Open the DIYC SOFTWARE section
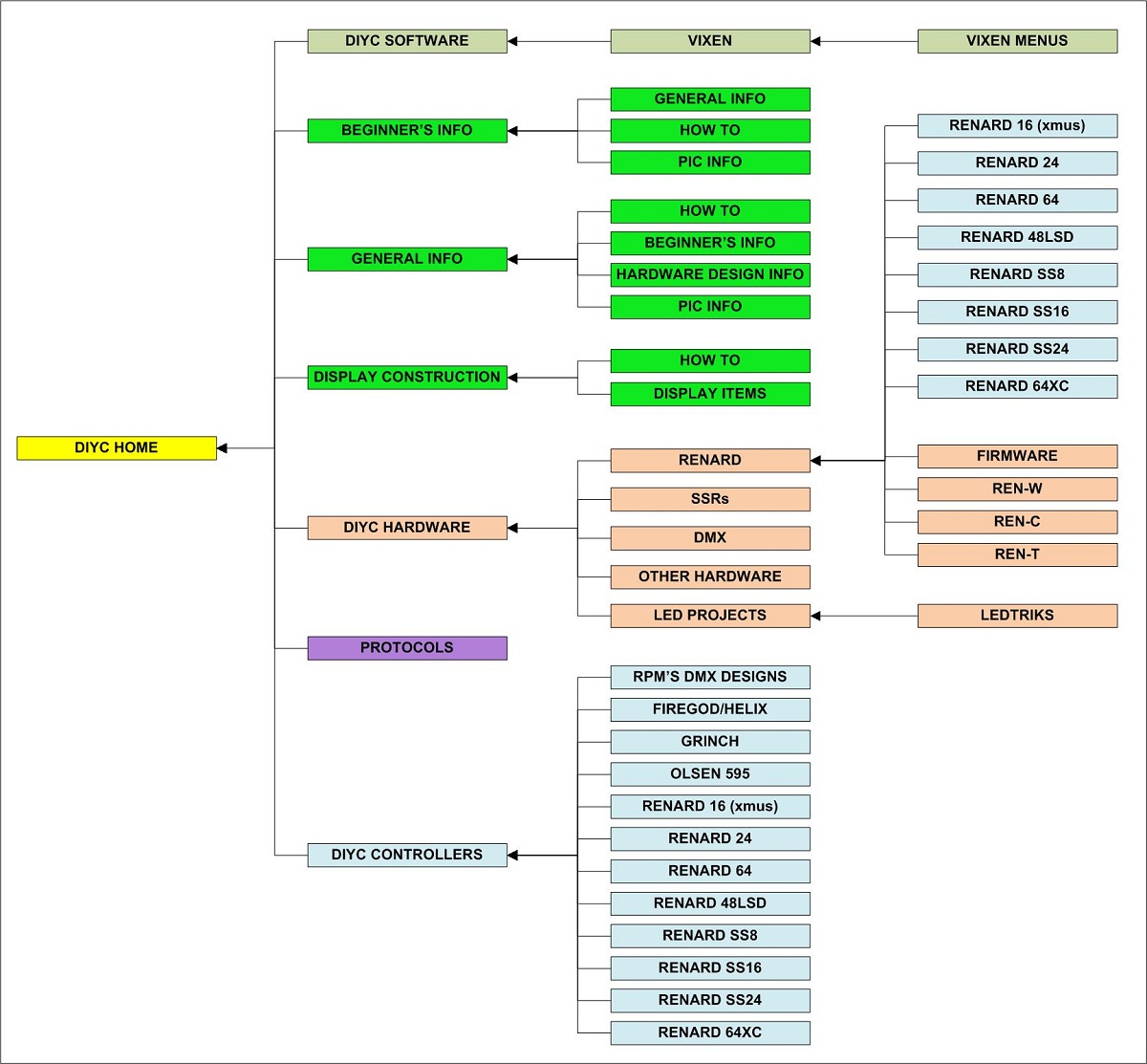 coord(407,41)
